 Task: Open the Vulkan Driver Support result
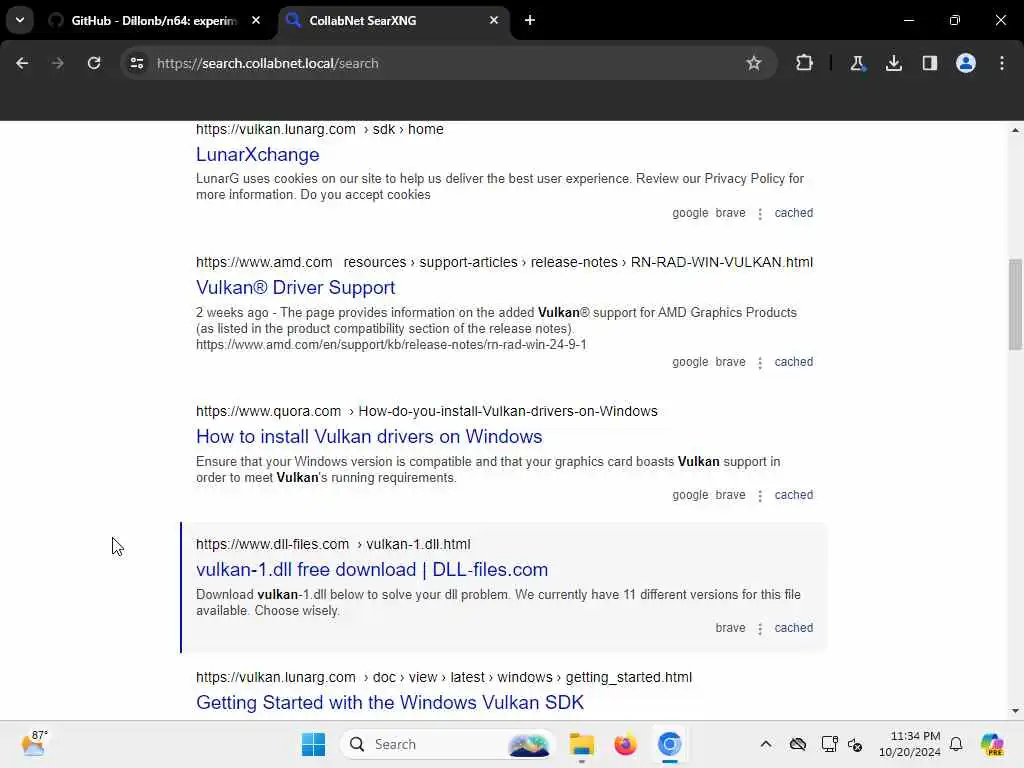pyautogui.click(x=295, y=288)
